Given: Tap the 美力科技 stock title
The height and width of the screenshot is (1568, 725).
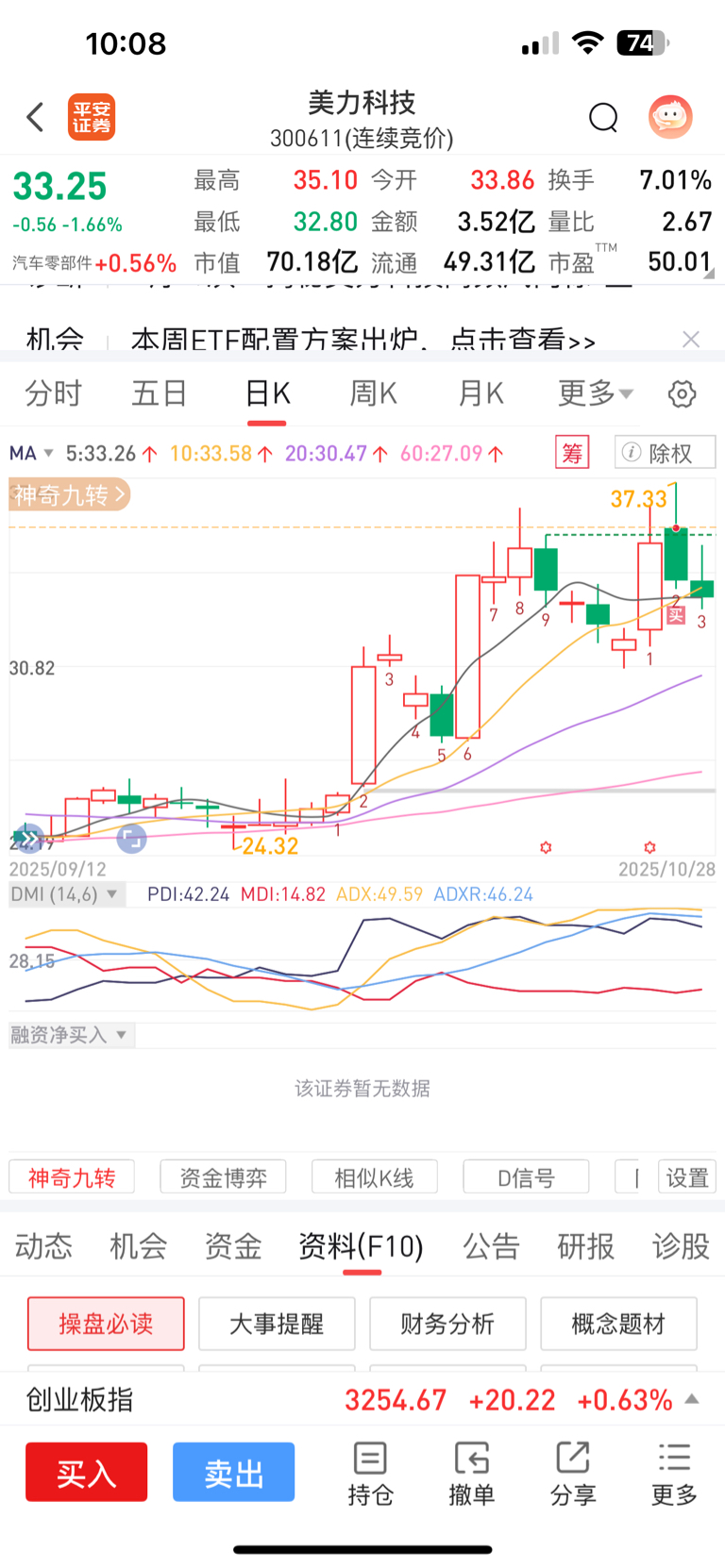Looking at the screenshot, I should coord(362,103).
